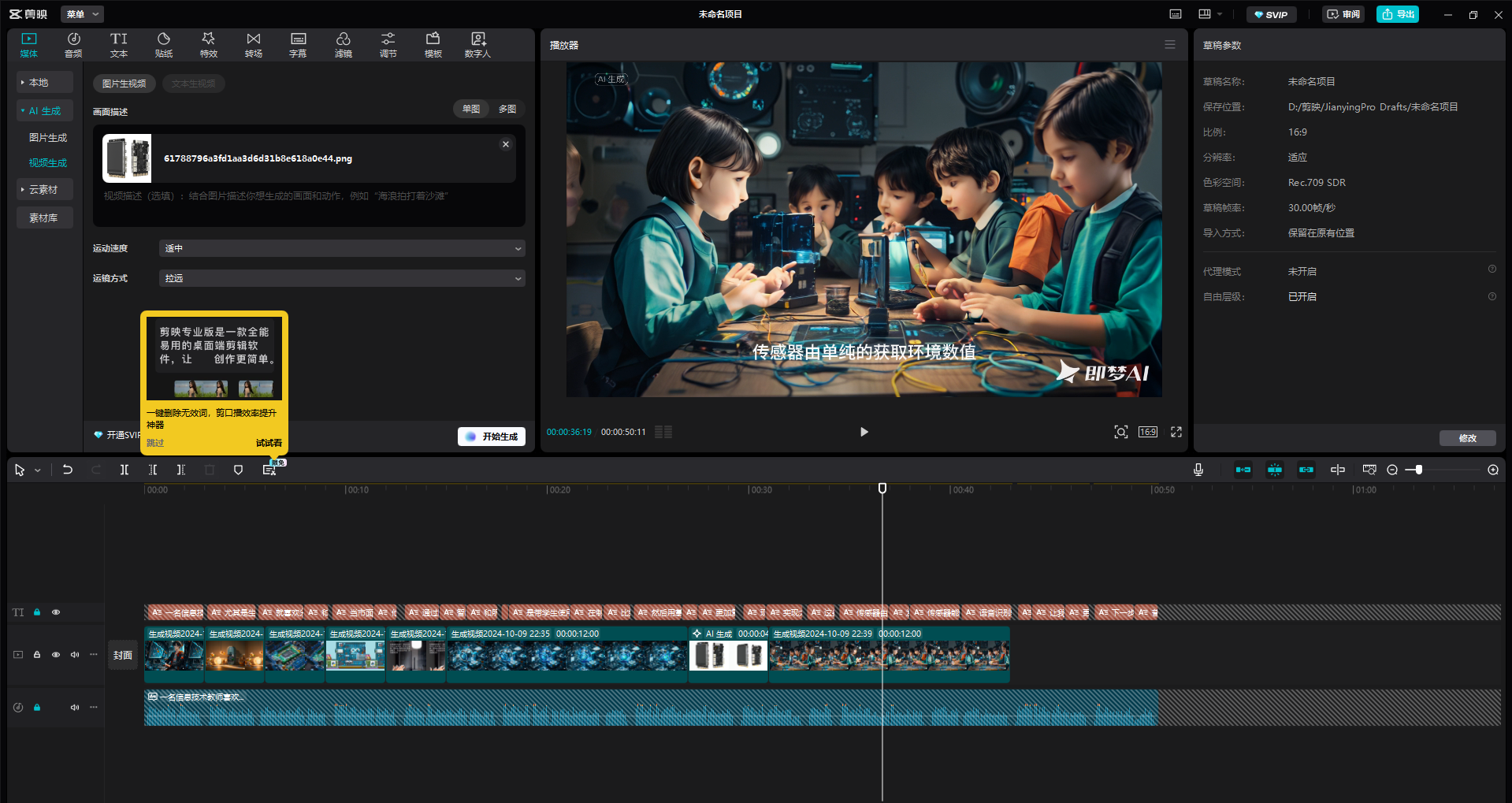Toggle the lock on the text track
The image size is (1512, 803).
pyautogui.click(x=37, y=612)
